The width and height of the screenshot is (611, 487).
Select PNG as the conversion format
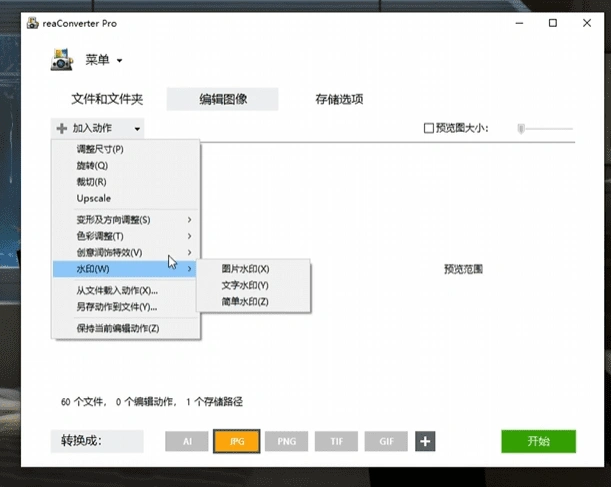coord(286,441)
